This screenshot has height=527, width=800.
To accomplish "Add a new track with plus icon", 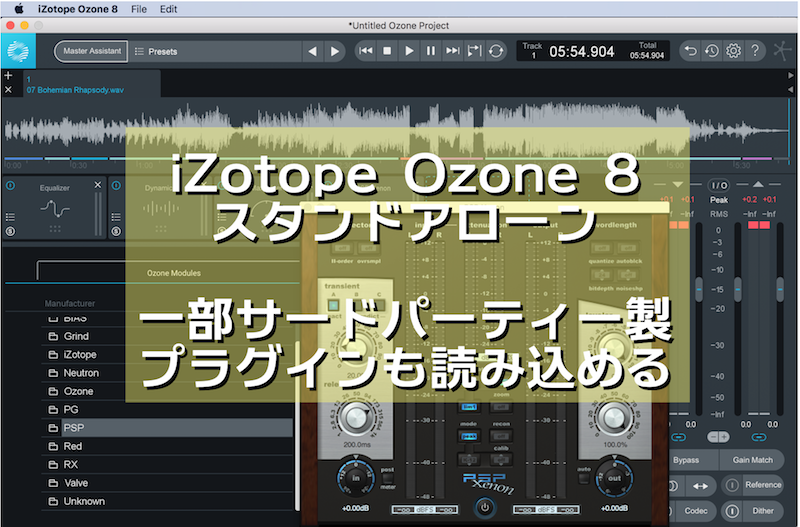I will [x=8, y=76].
